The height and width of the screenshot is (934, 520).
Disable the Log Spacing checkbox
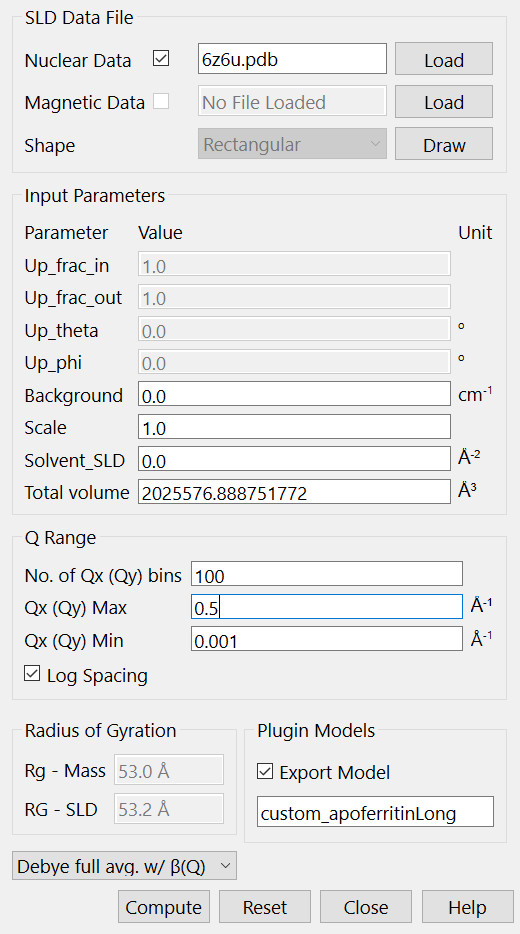coord(32,674)
